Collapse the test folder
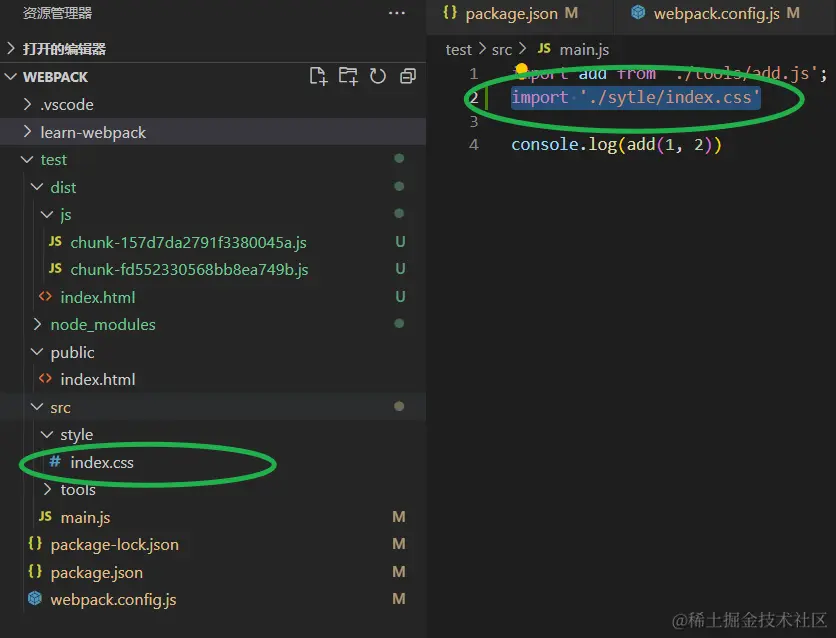The height and width of the screenshot is (638, 836). tap(27, 159)
